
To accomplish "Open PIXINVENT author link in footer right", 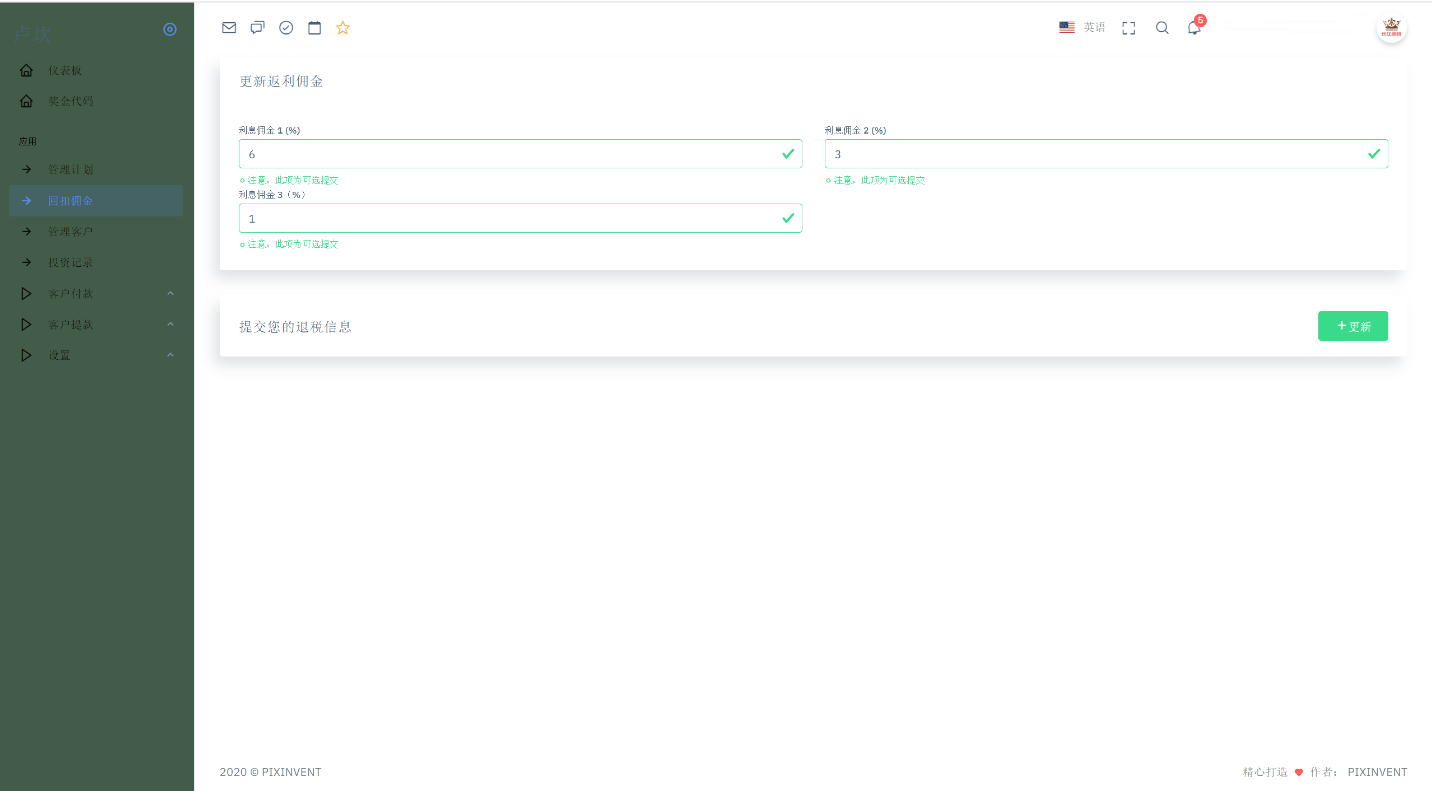I will pyautogui.click(x=1377, y=772).
